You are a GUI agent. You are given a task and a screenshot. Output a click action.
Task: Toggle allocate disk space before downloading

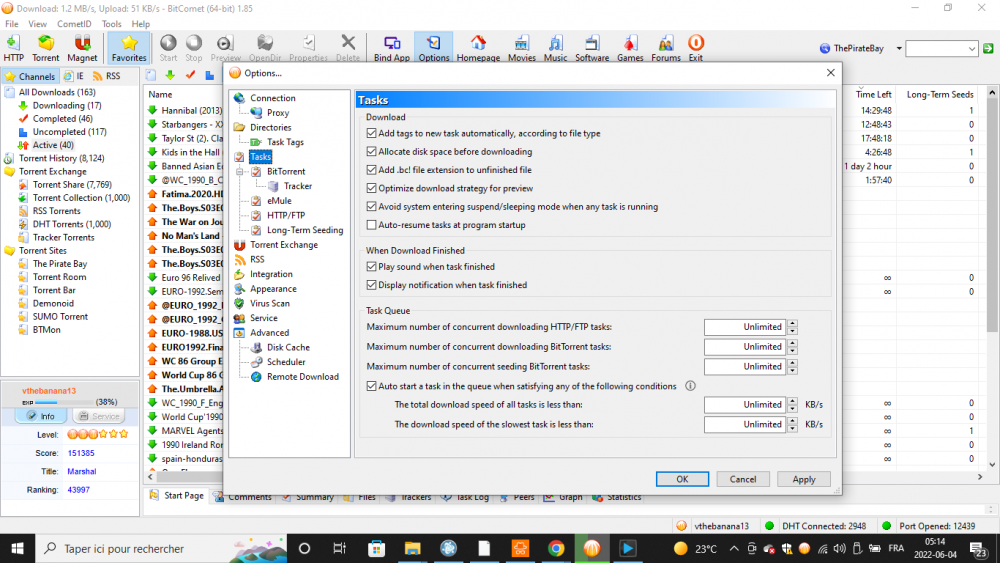click(x=371, y=152)
